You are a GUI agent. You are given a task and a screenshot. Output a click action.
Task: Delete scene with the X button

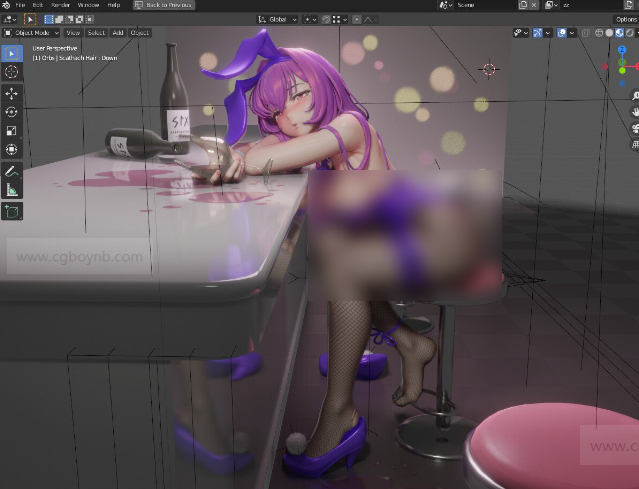pyautogui.click(x=534, y=5)
